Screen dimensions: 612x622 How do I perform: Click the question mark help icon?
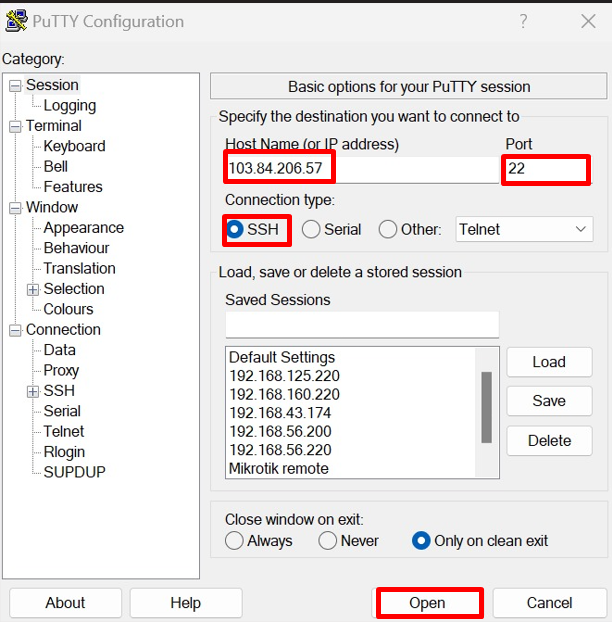pyautogui.click(x=523, y=21)
